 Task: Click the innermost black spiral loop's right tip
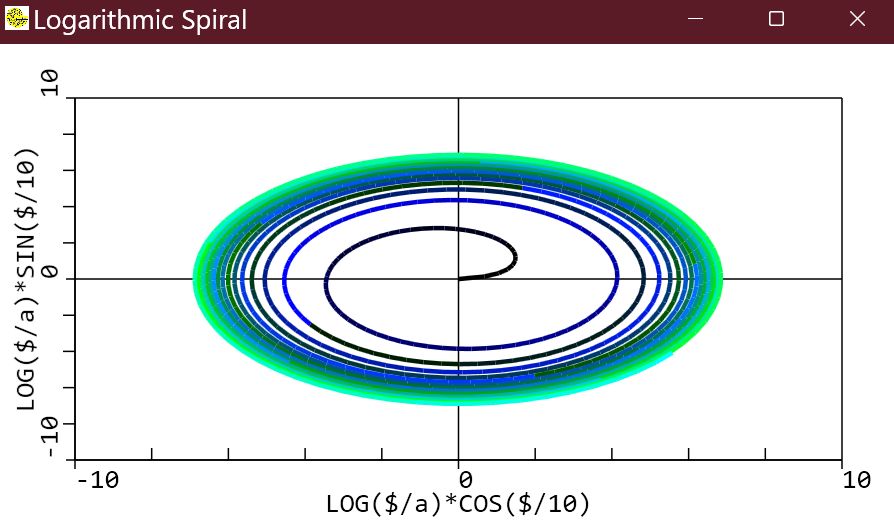pos(514,258)
